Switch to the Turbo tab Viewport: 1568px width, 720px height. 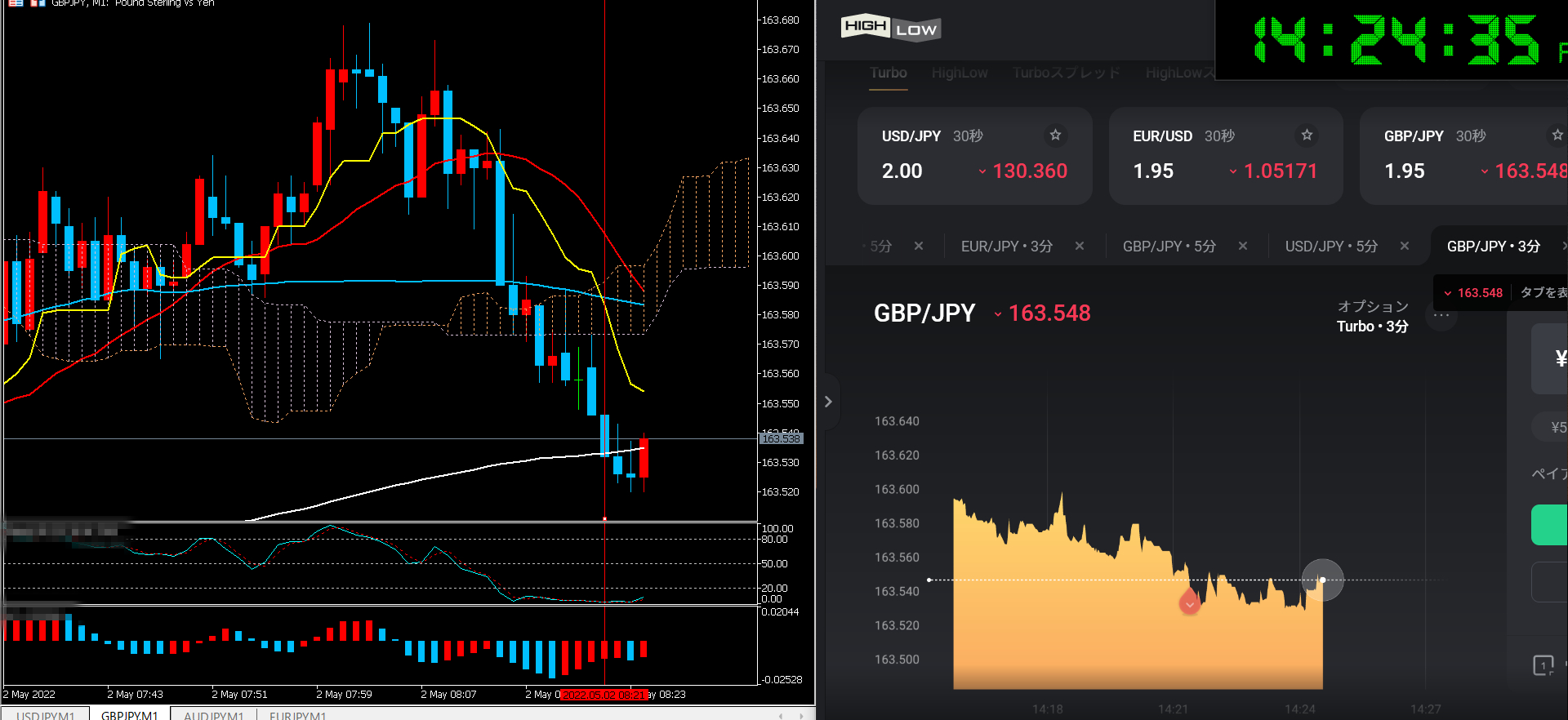(x=888, y=73)
